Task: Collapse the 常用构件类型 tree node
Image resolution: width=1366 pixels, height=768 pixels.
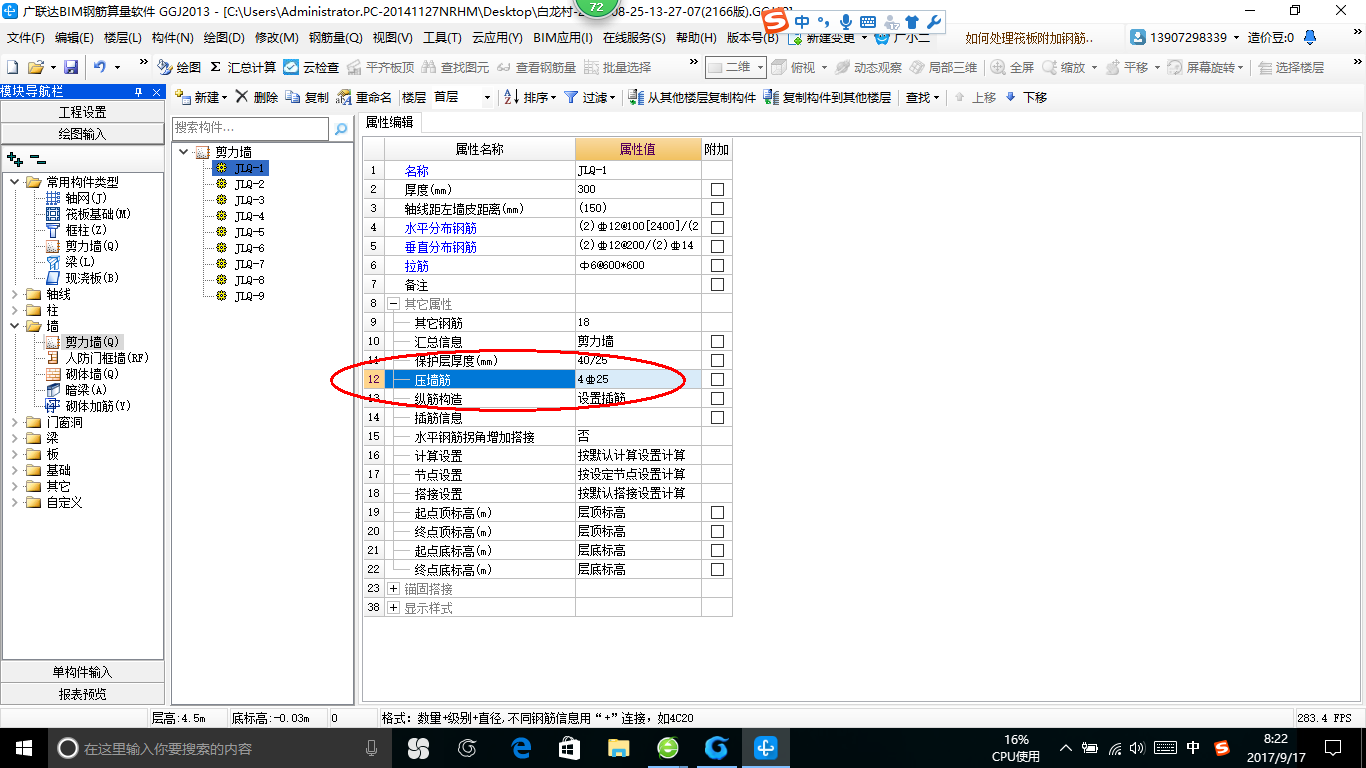Action: click(x=15, y=182)
